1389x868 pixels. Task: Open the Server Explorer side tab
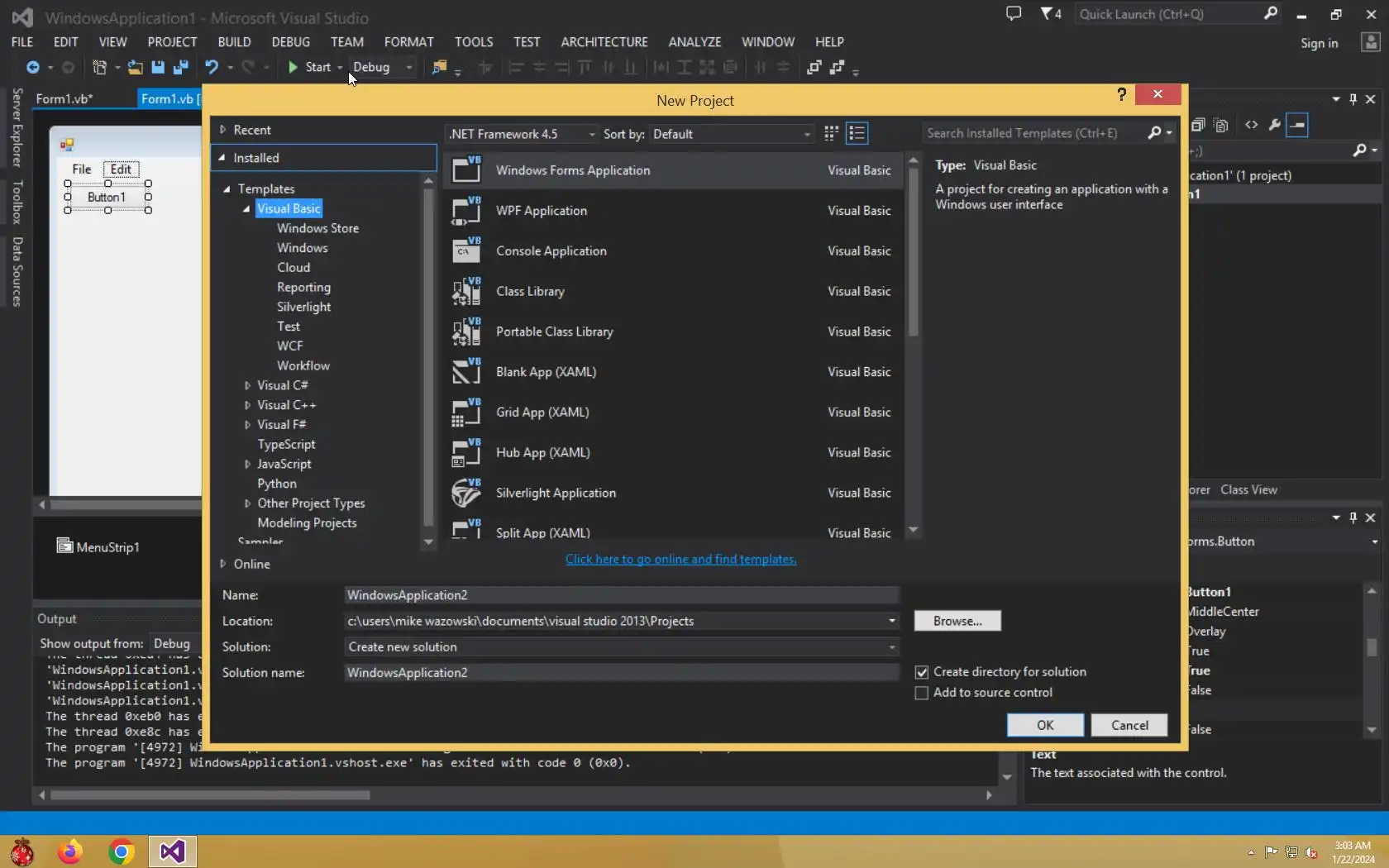click(x=17, y=127)
